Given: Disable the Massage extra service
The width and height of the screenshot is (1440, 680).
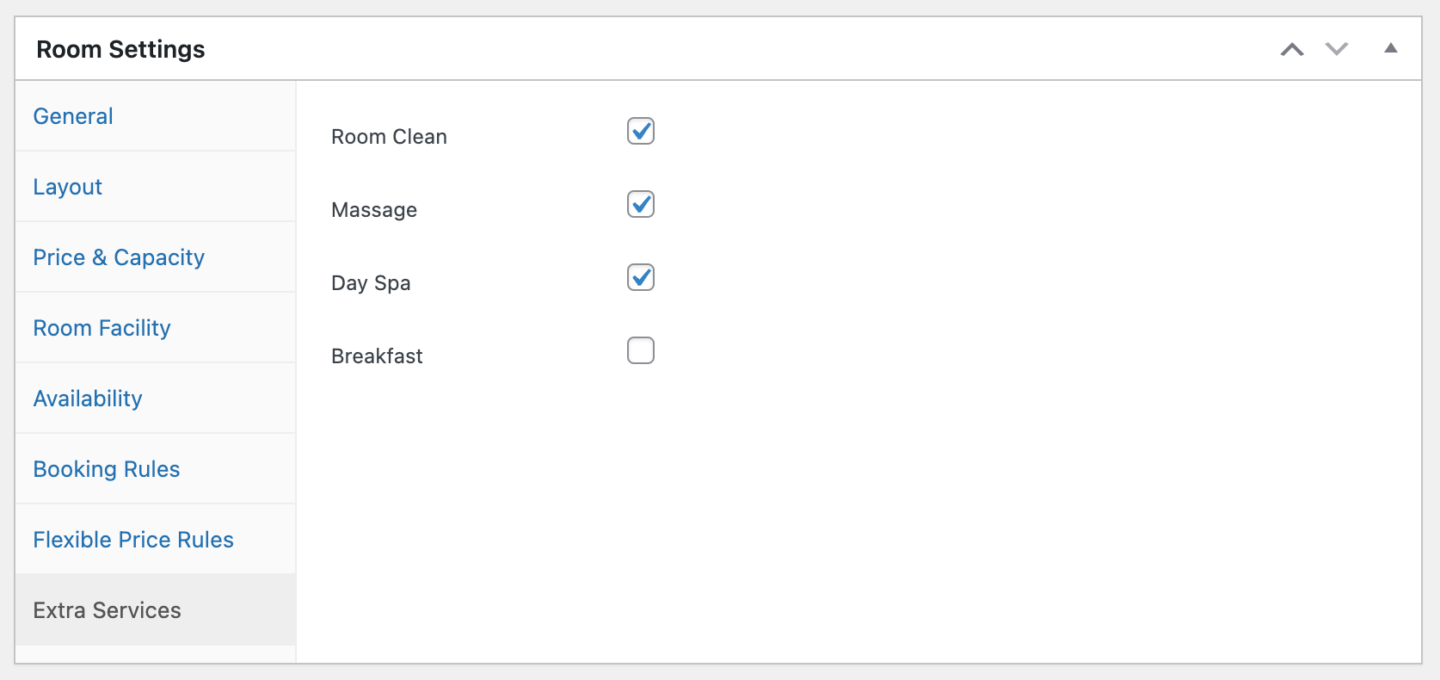Looking at the screenshot, I should (640, 204).
